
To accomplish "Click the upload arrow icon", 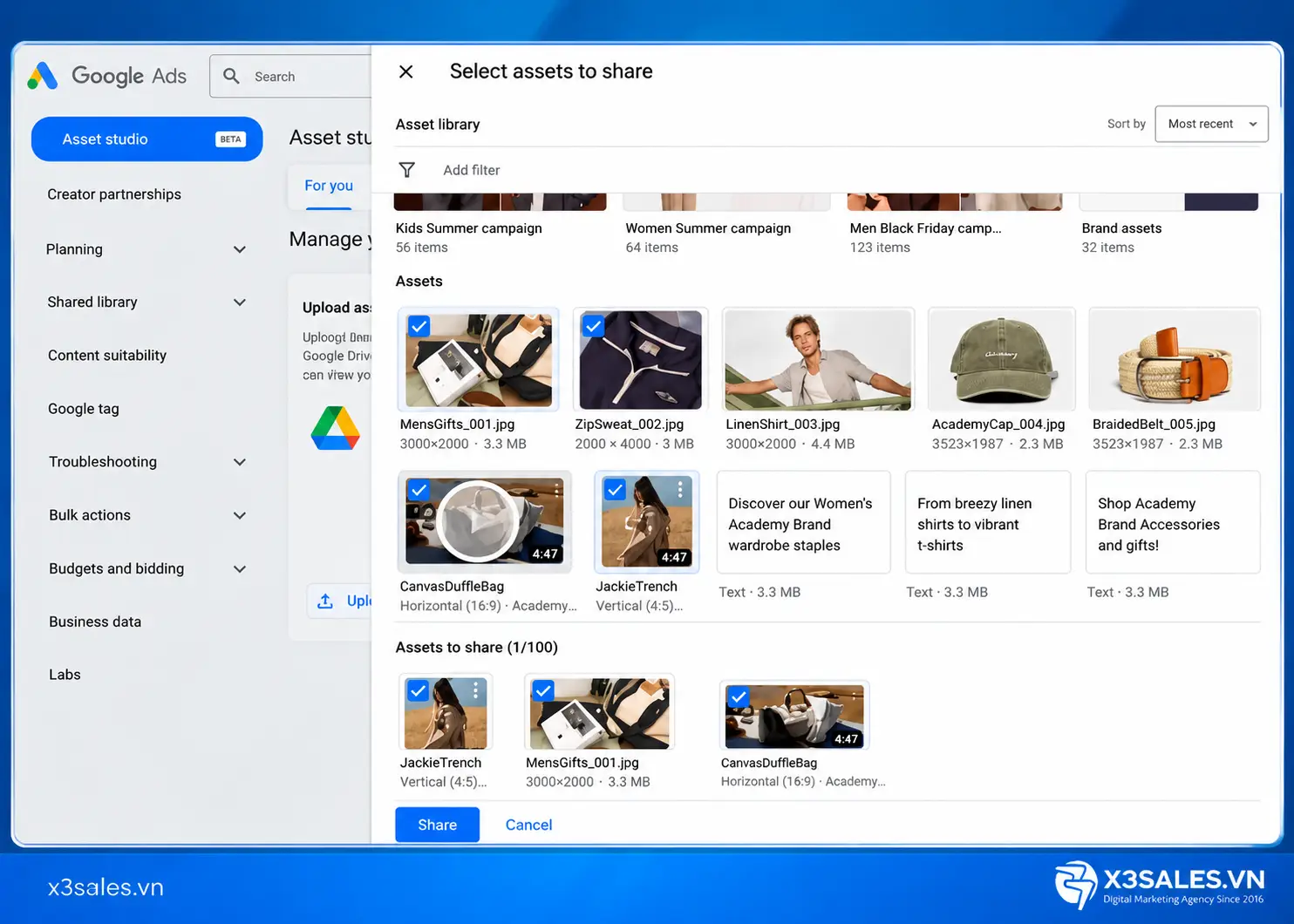I will pos(325,601).
